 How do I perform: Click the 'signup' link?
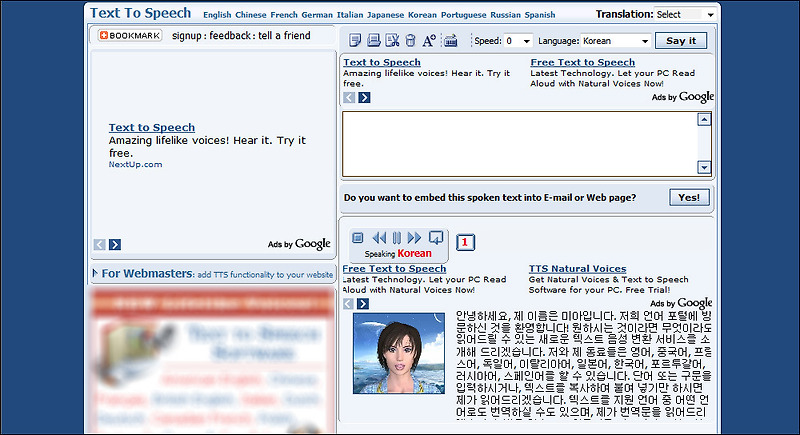tap(187, 36)
